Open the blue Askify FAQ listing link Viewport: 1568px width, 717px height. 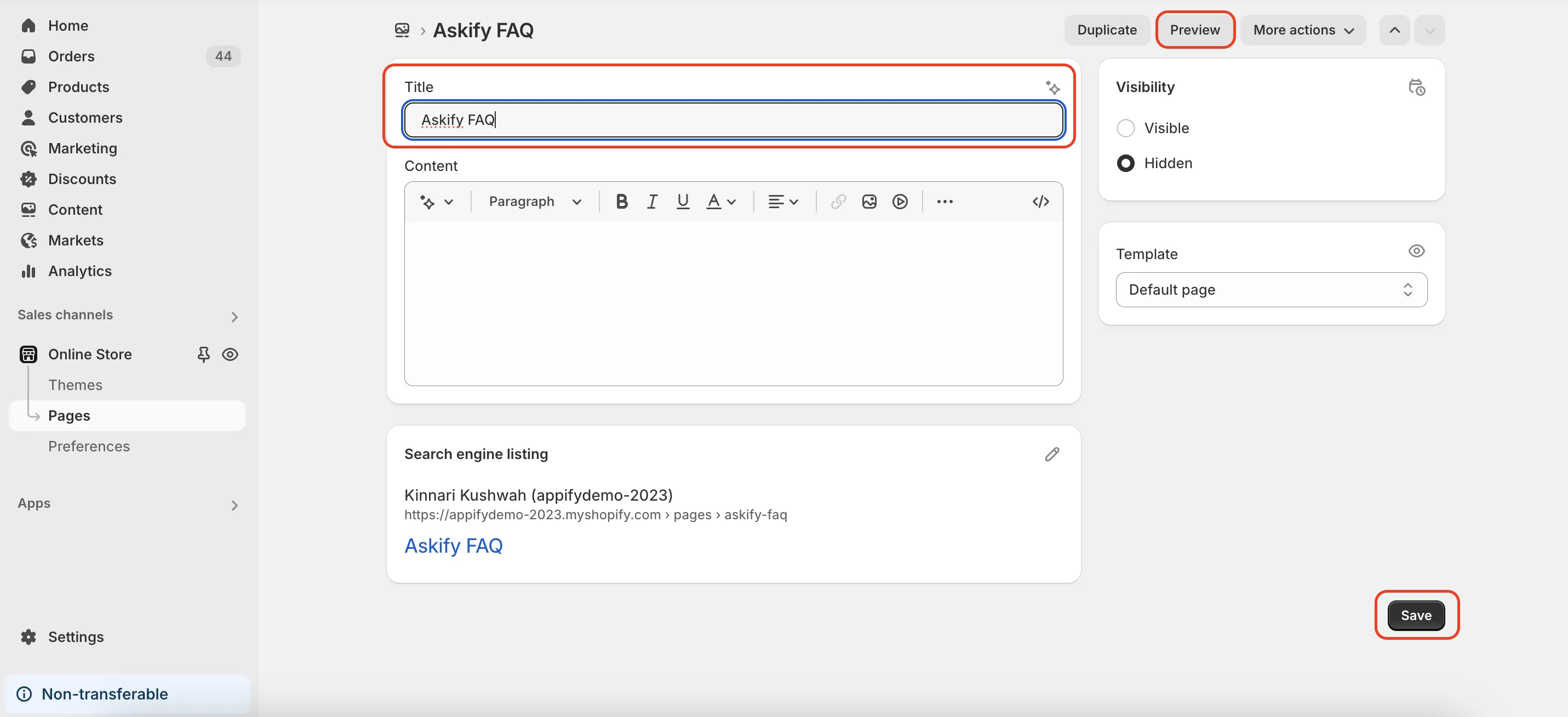tap(454, 546)
